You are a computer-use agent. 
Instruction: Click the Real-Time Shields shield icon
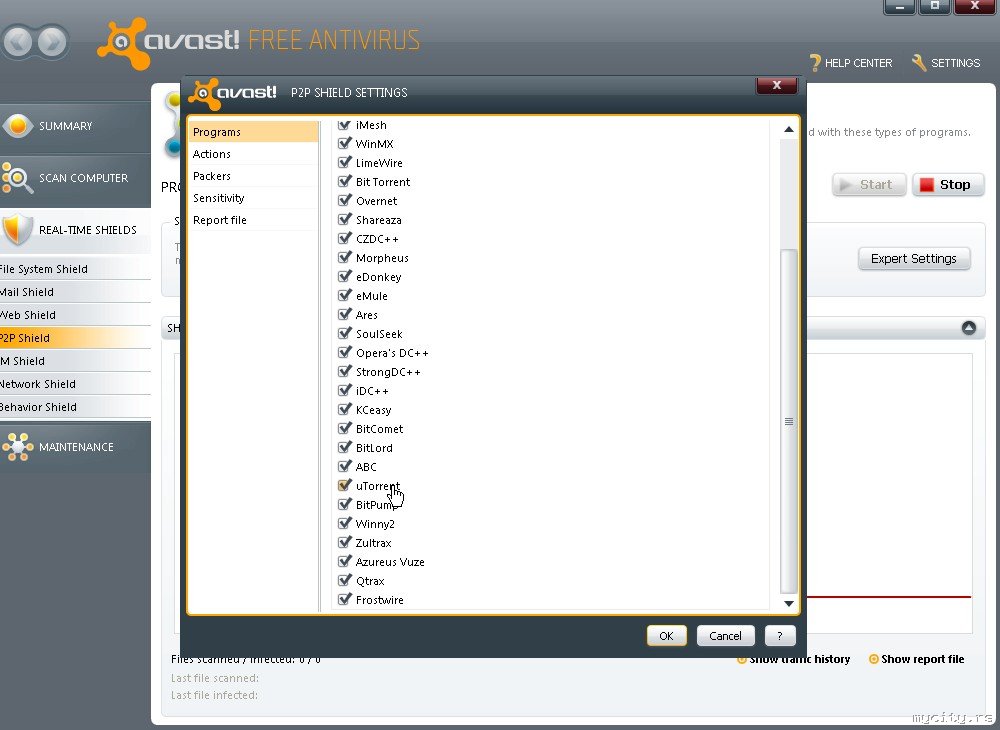tap(17, 230)
